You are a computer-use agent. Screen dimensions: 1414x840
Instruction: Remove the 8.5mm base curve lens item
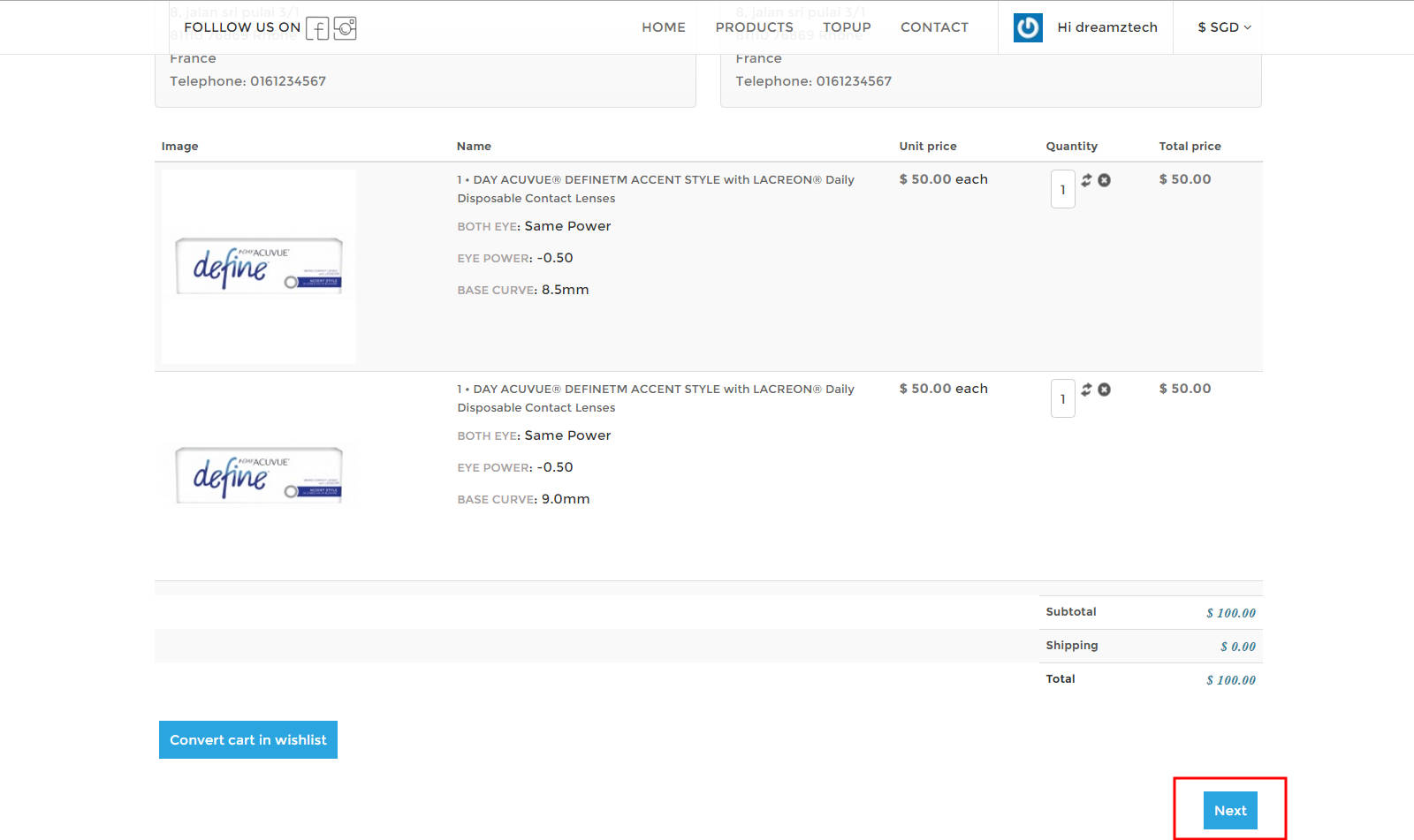pos(1104,180)
